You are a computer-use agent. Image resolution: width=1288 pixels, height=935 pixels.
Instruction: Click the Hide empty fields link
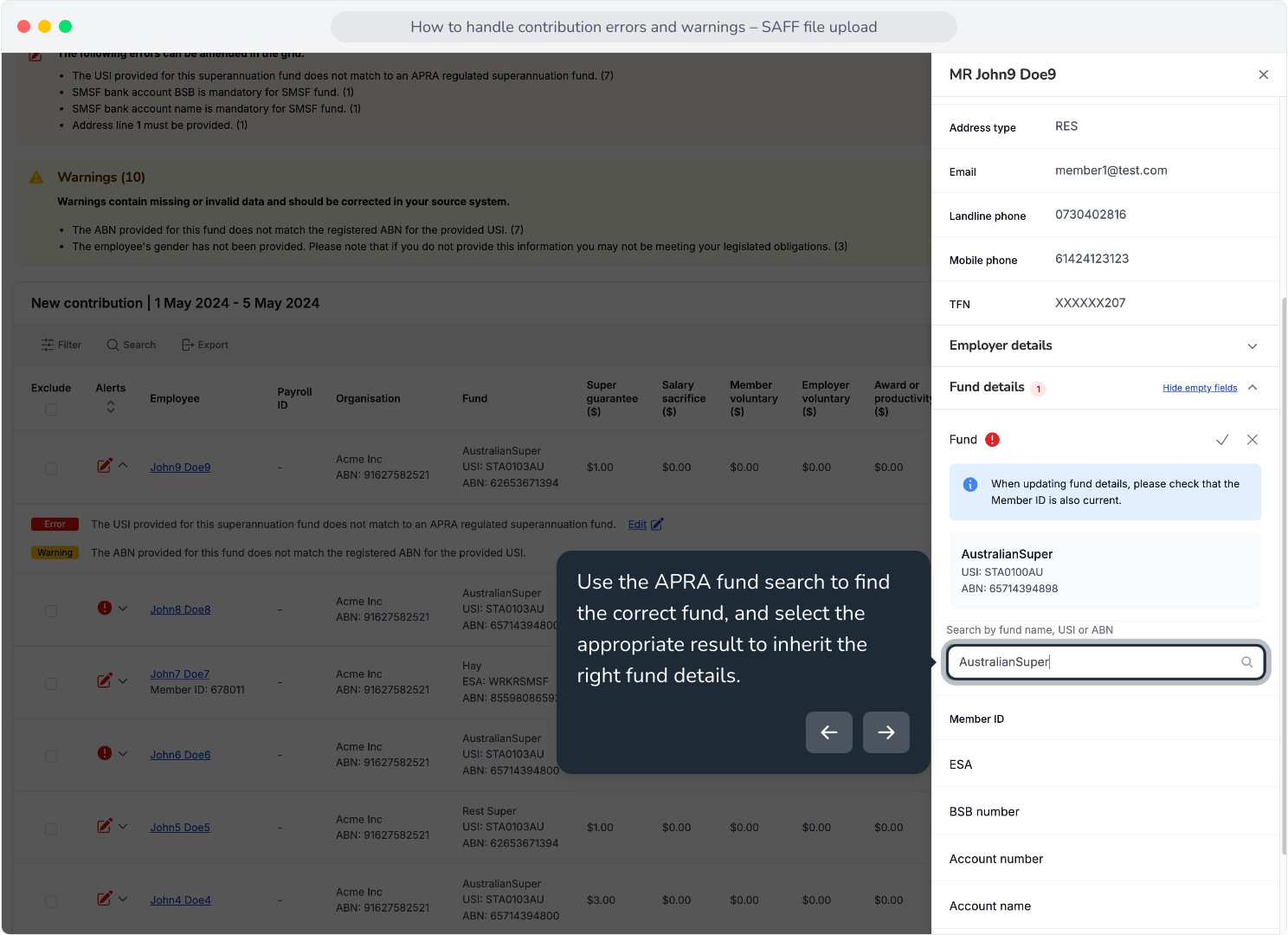(1200, 388)
